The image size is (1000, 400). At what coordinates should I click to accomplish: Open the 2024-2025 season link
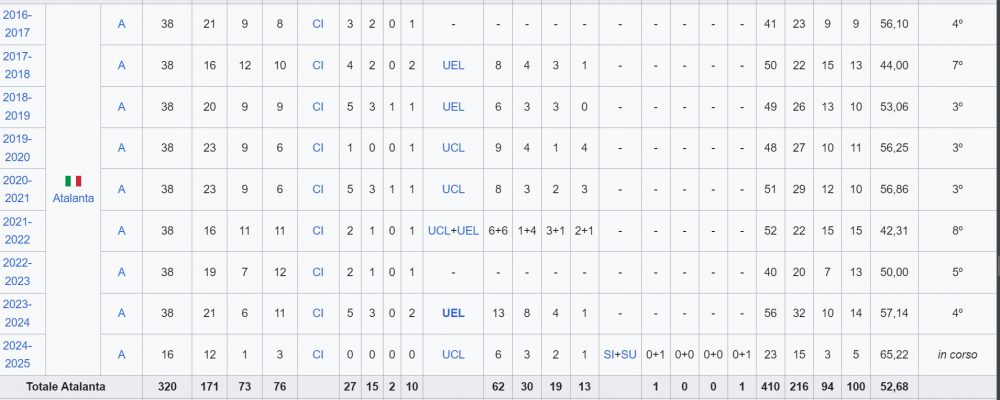pos(16,355)
